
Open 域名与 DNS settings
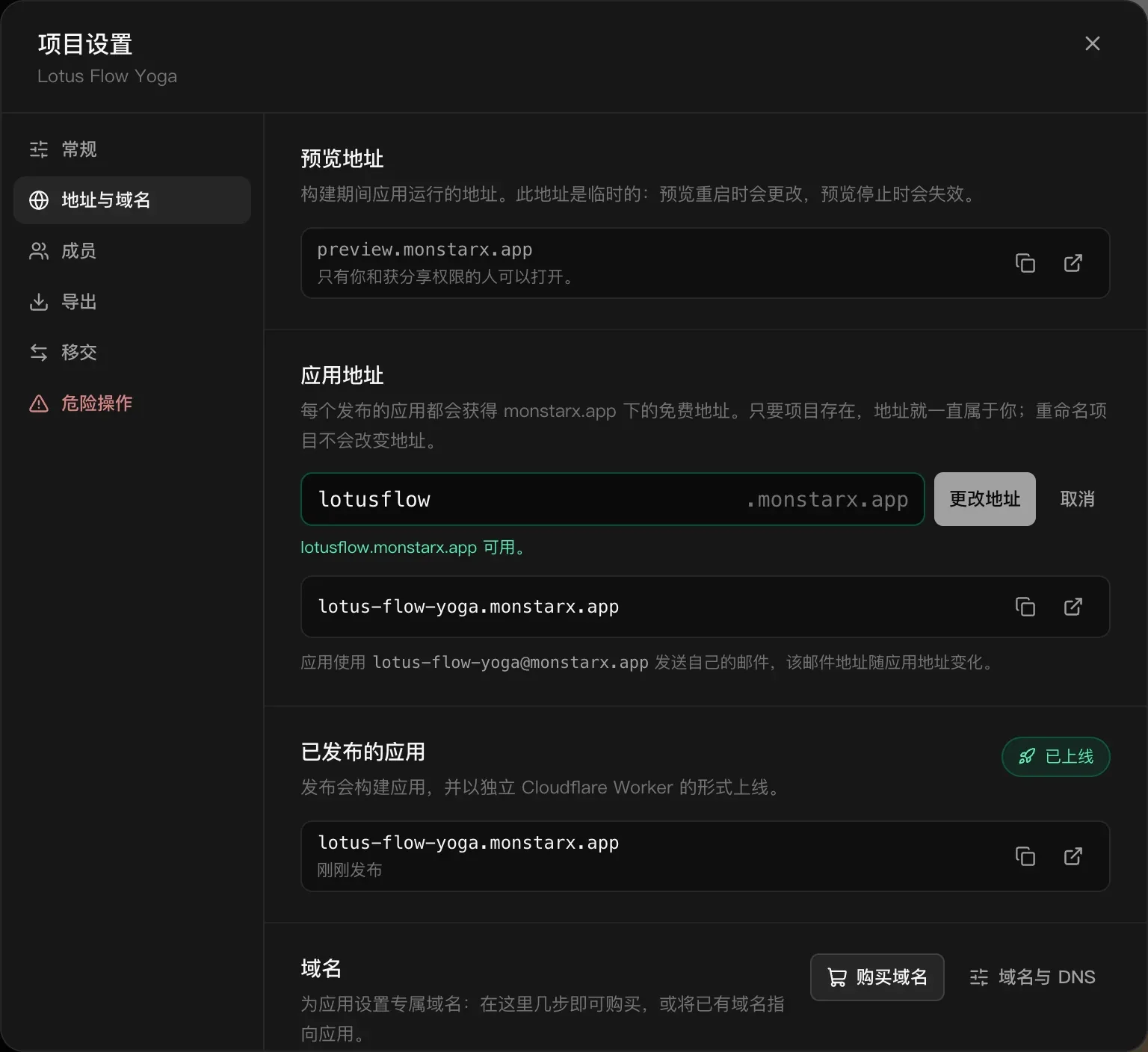[x=1032, y=977]
